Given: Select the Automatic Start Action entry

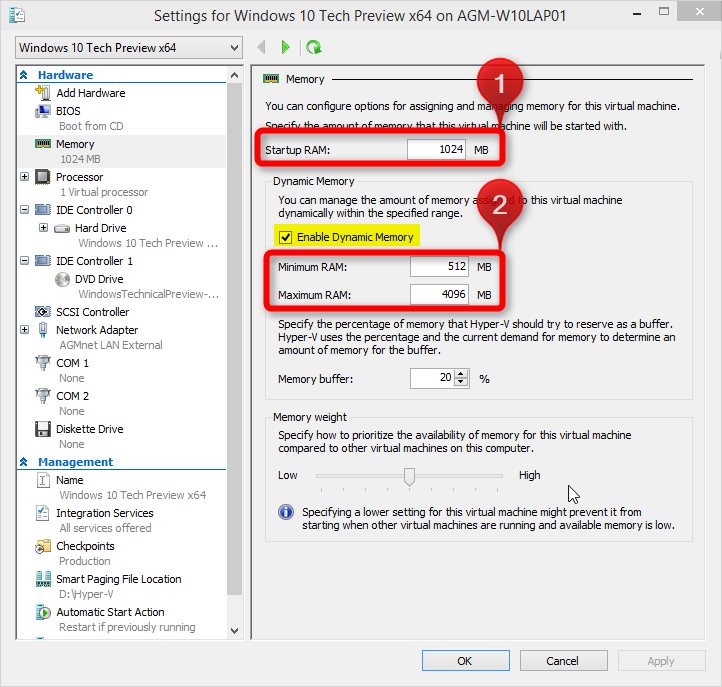Looking at the screenshot, I should (111, 612).
